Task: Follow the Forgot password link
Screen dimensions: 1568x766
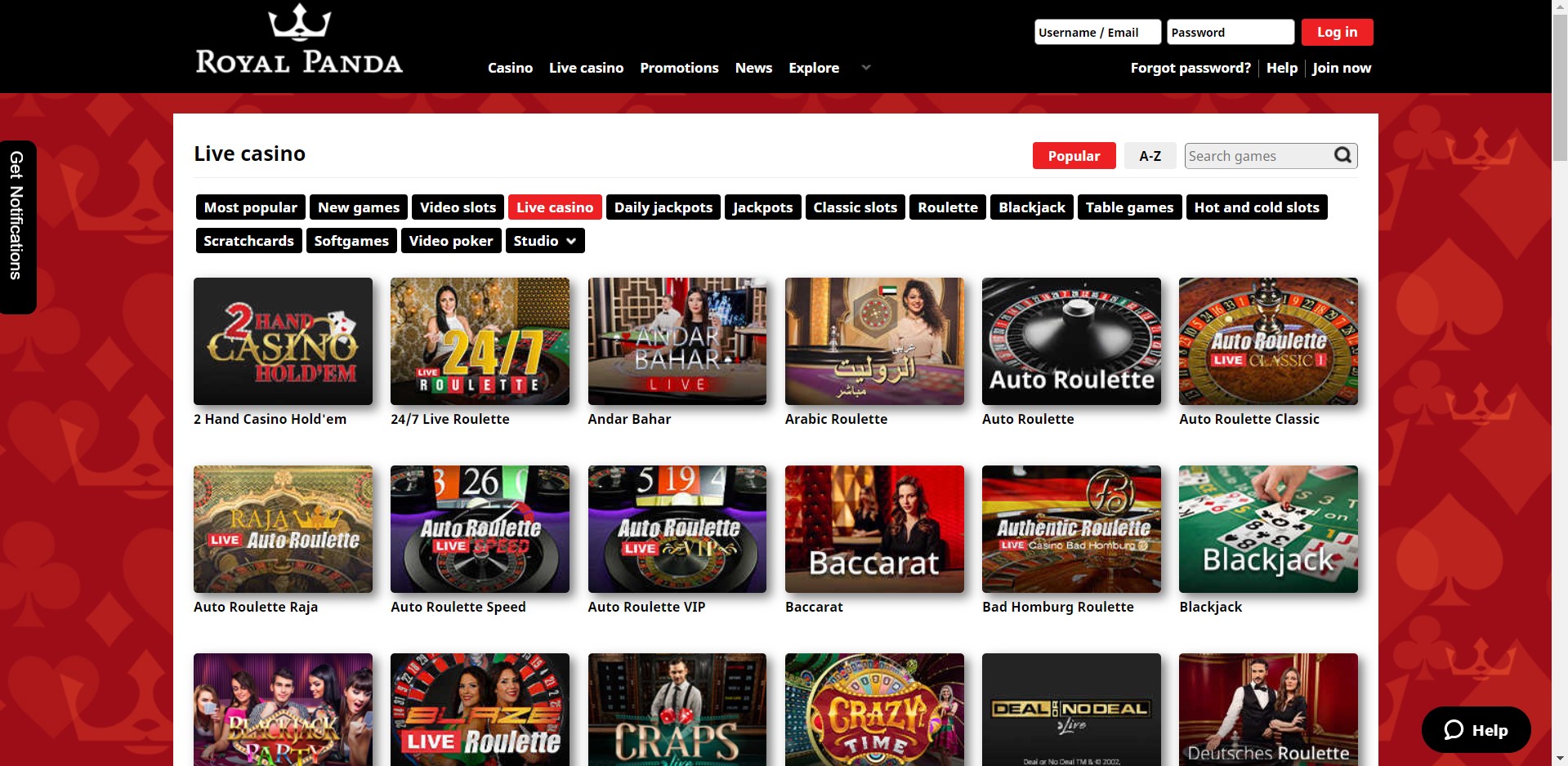Action: coord(1190,68)
